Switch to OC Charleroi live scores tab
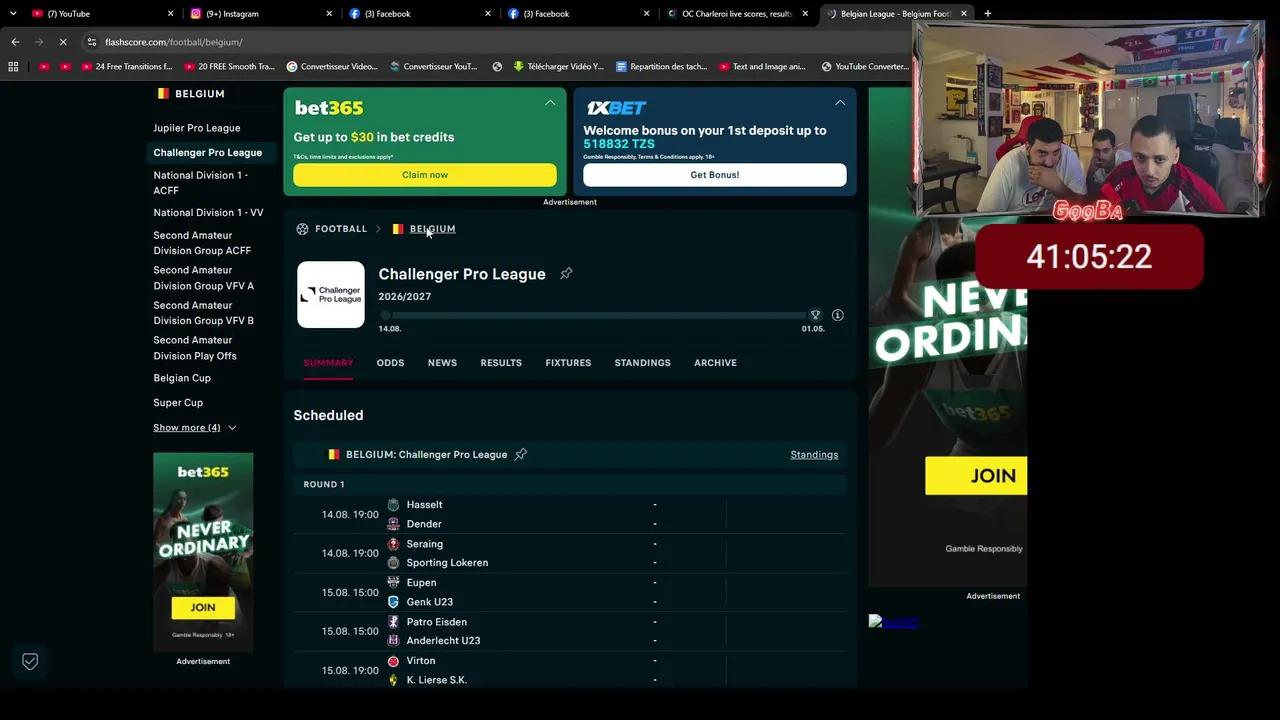1280x720 pixels. (737, 14)
